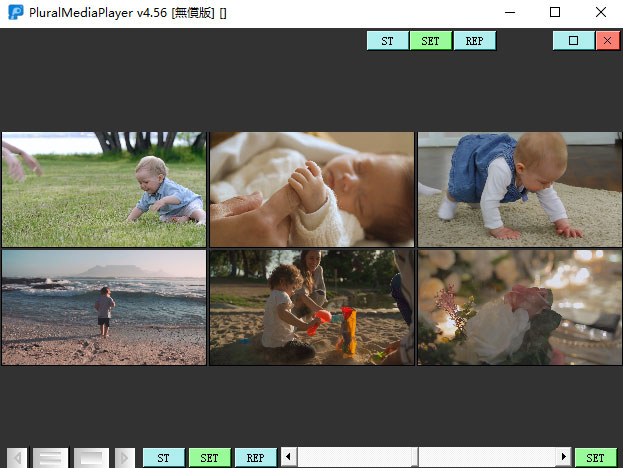Select the baby on grass video
The height and width of the screenshot is (468, 623).
pos(104,189)
